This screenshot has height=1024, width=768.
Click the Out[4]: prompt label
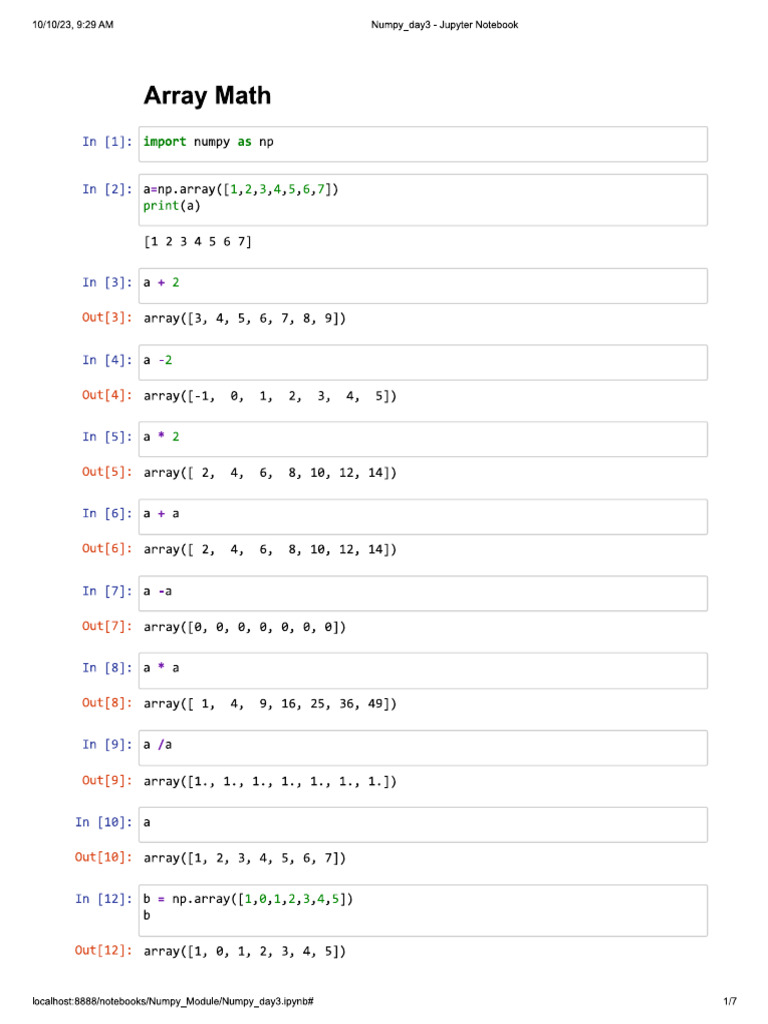point(107,395)
